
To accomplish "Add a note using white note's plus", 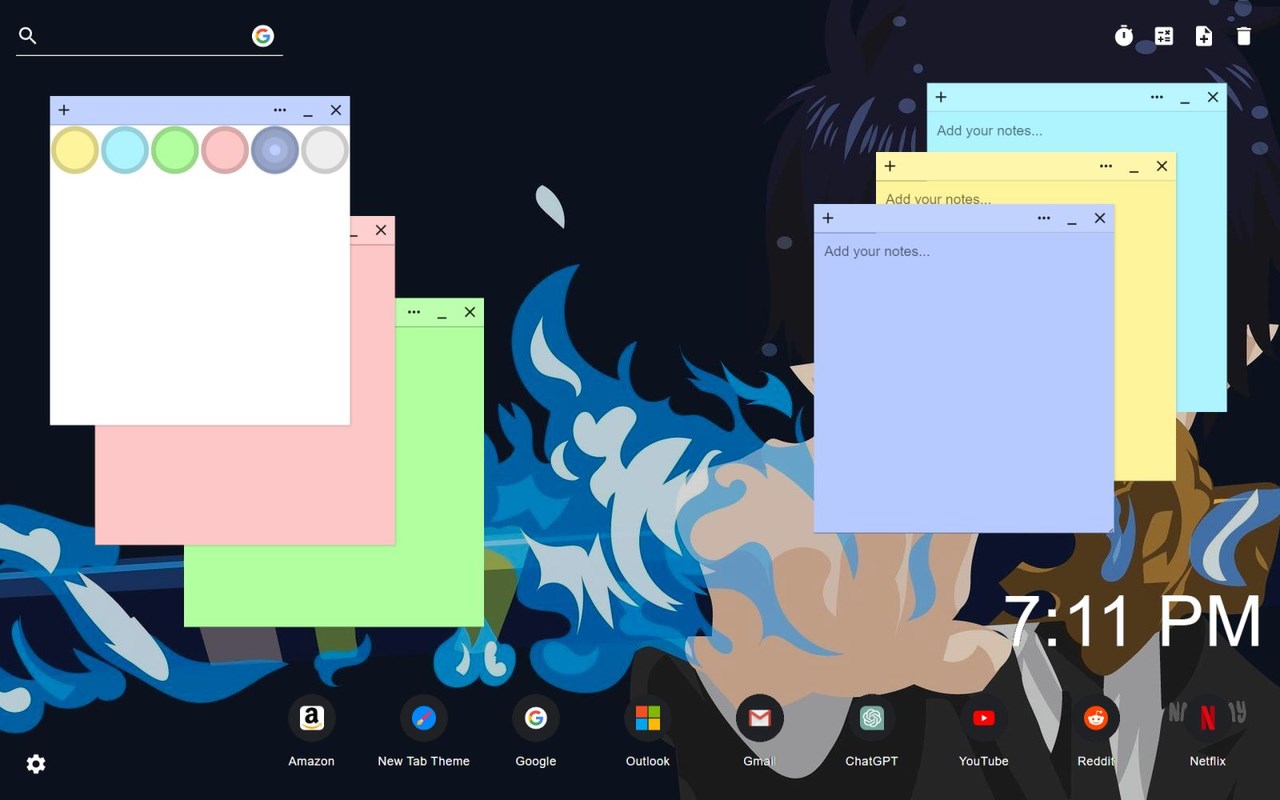I will coord(64,110).
